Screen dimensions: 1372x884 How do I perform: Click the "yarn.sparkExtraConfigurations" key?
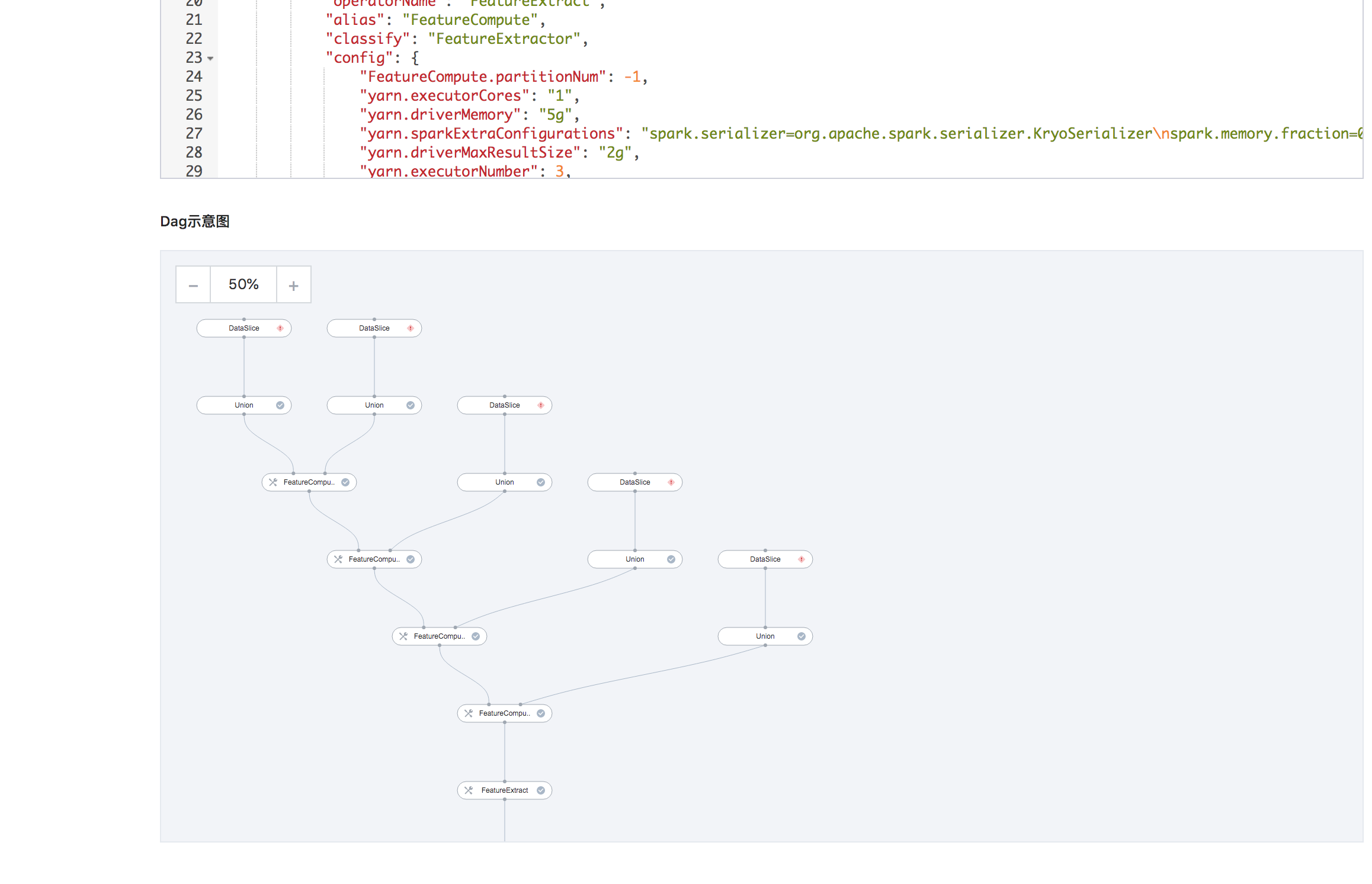[492, 134]
